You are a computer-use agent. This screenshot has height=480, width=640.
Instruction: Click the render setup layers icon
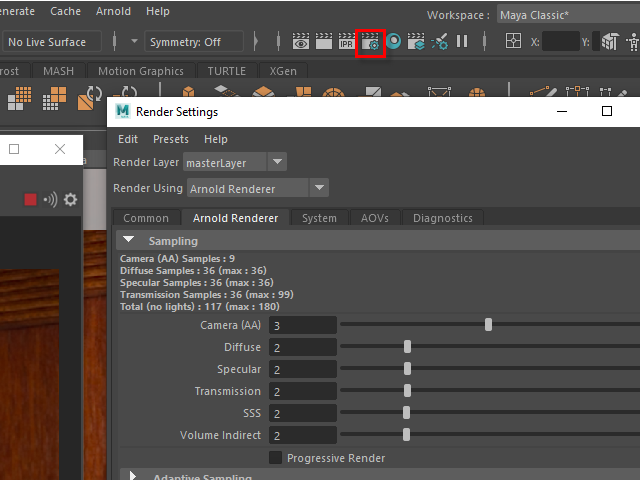click(417, 42)
